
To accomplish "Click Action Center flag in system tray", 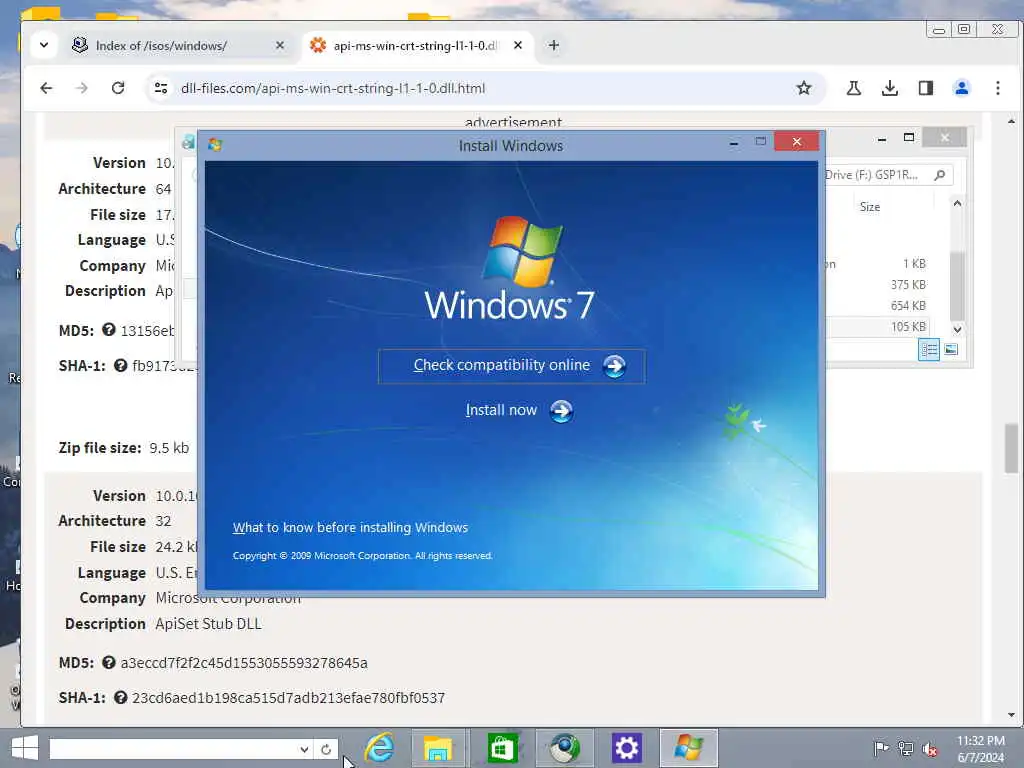I will 881,748.
